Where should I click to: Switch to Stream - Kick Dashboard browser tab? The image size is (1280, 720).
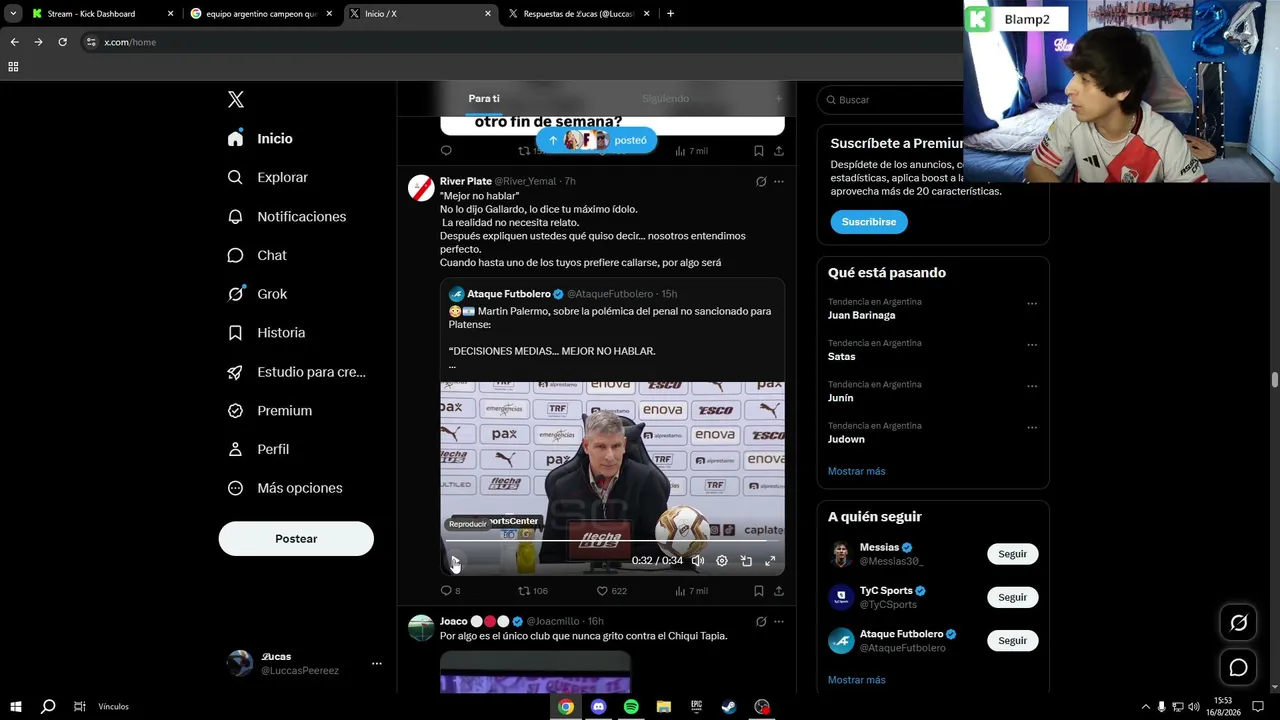click(100, 14)
